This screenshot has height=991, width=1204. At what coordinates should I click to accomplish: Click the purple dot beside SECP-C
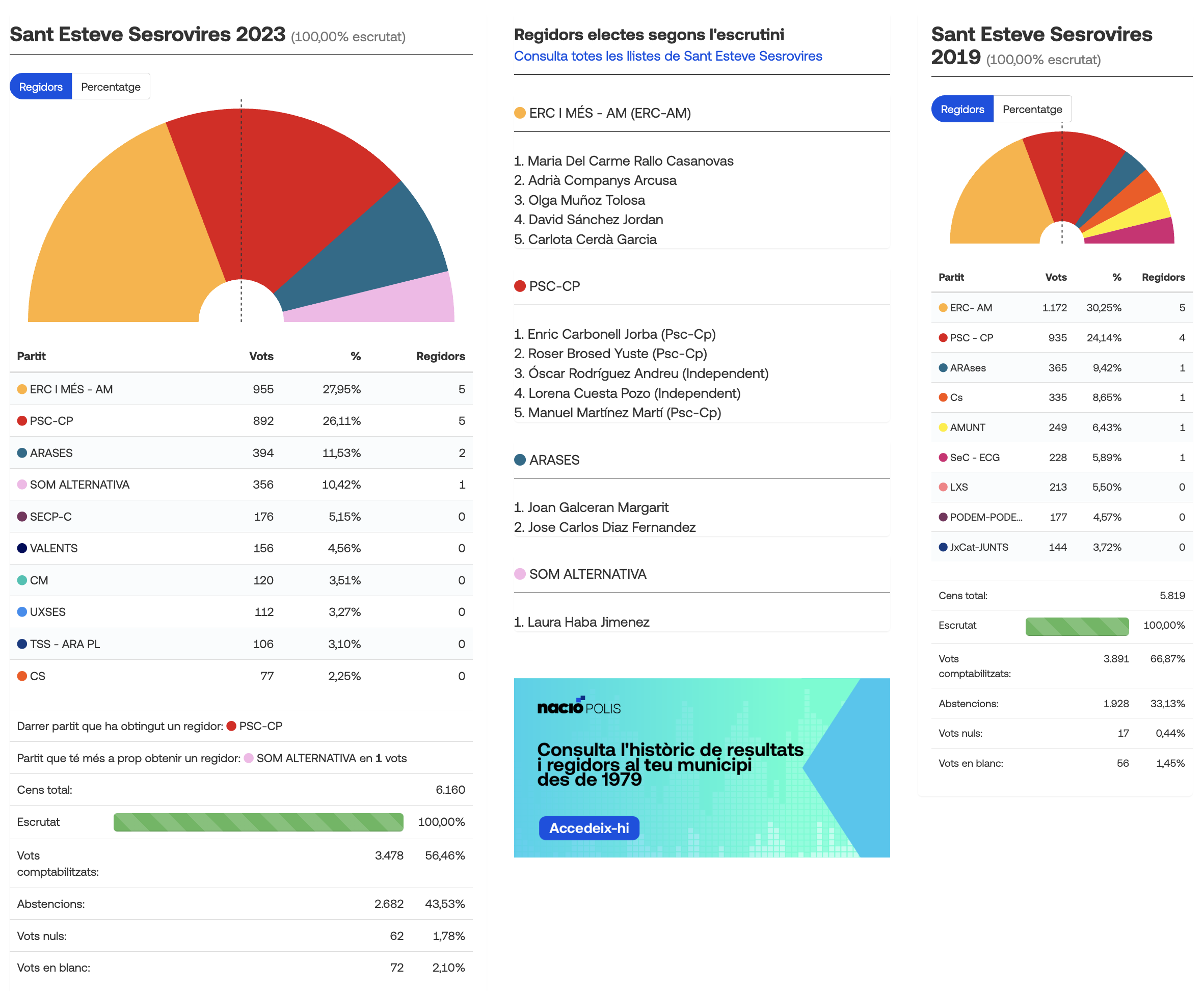[x=22, y=517]
